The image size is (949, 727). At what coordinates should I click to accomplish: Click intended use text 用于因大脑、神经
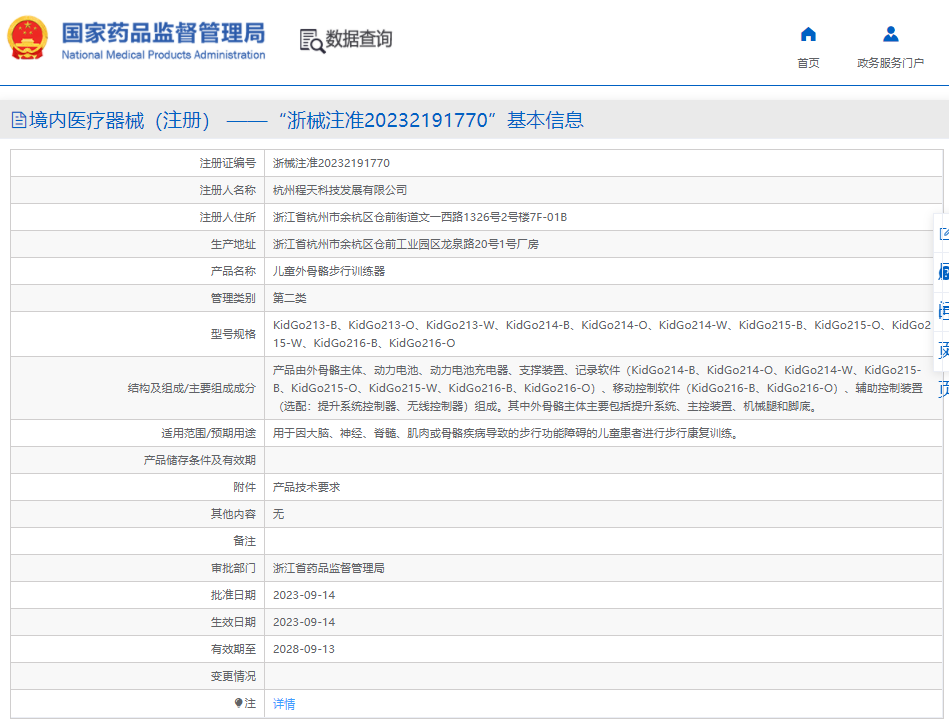507,433
